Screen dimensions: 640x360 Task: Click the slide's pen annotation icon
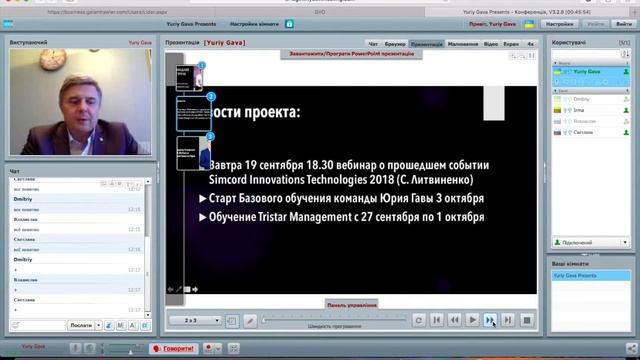click(178, 289)
